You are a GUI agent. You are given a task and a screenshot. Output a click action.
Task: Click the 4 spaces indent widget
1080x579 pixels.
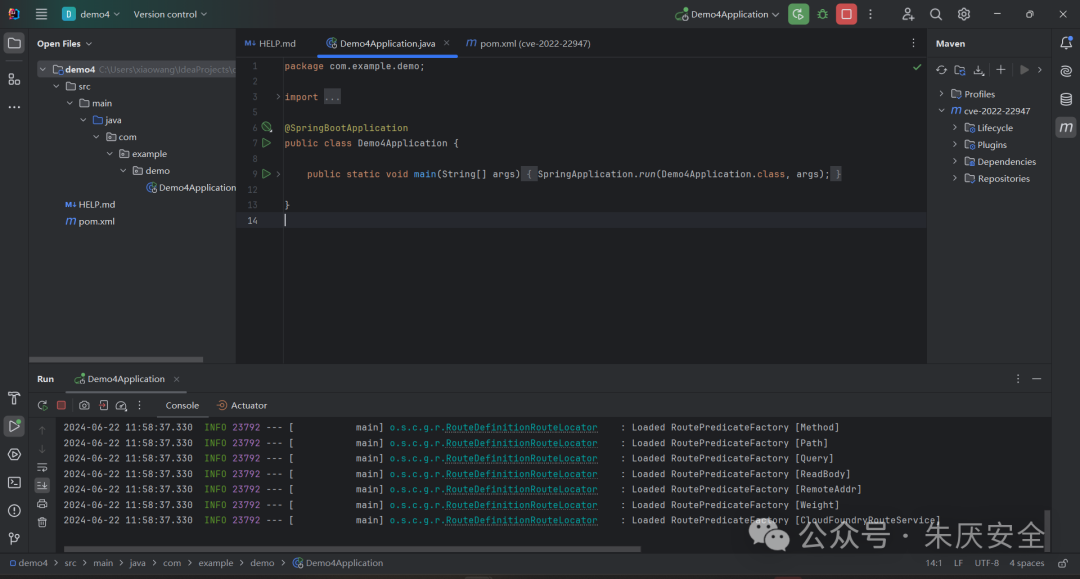(x=1026, y=563)
